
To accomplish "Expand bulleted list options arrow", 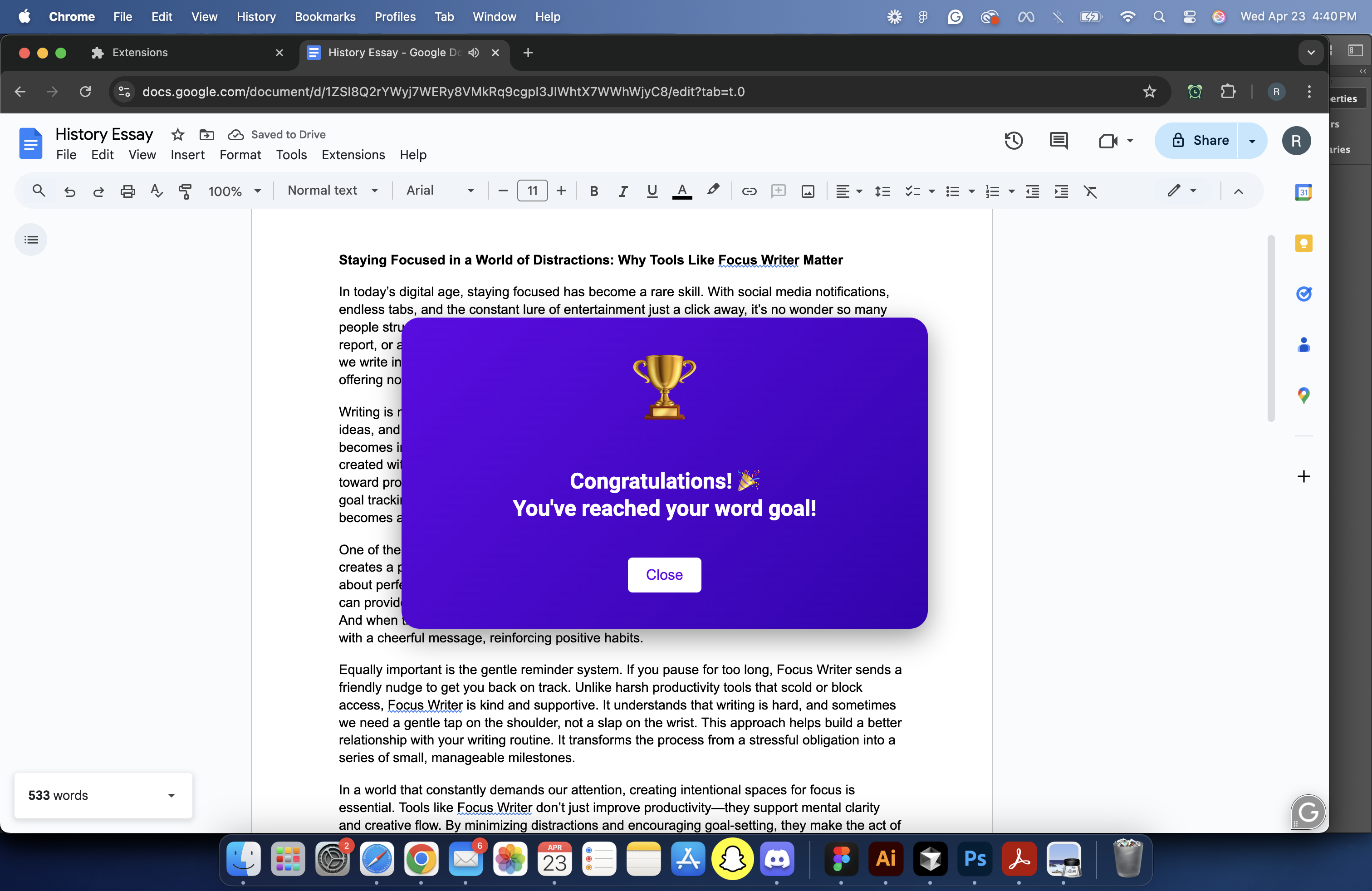I will (x=971, y=191).
